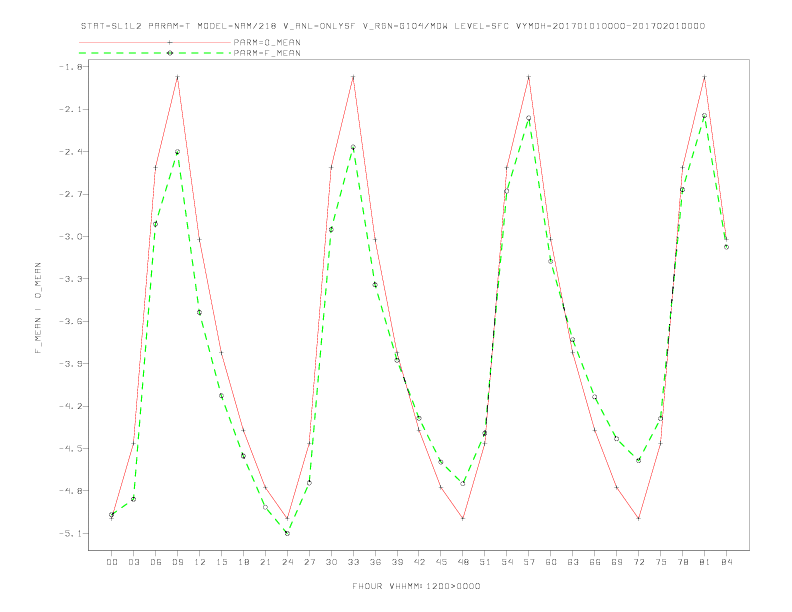Click the red O_MEAN peak marker at hour 33
This screenshot has height=612, width=792.
[353, 77]
